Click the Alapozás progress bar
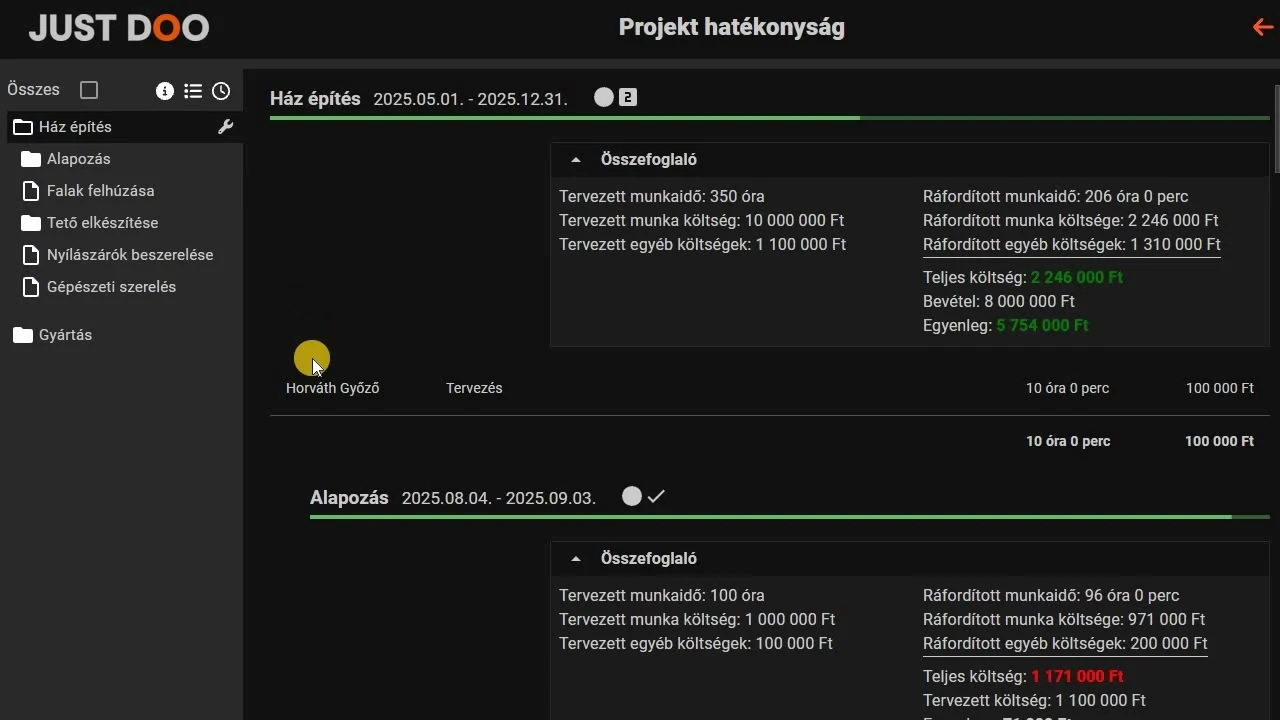 point(790,517)
